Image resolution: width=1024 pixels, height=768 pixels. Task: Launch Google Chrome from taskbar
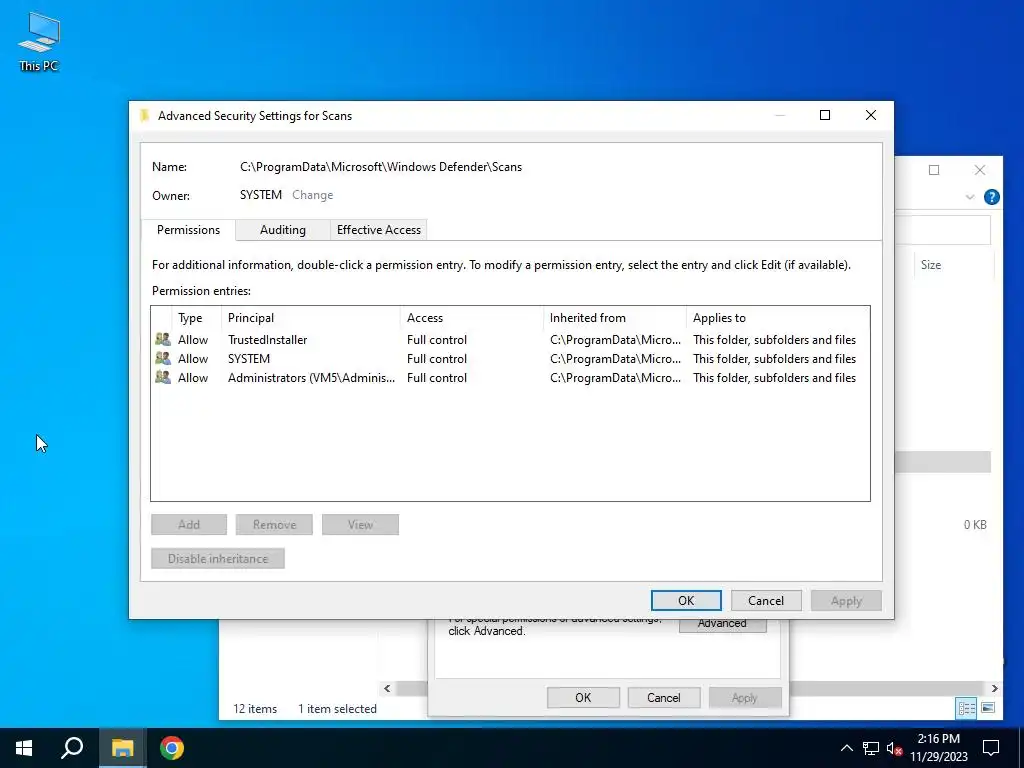pyautogui.click(x=172, y=748)
